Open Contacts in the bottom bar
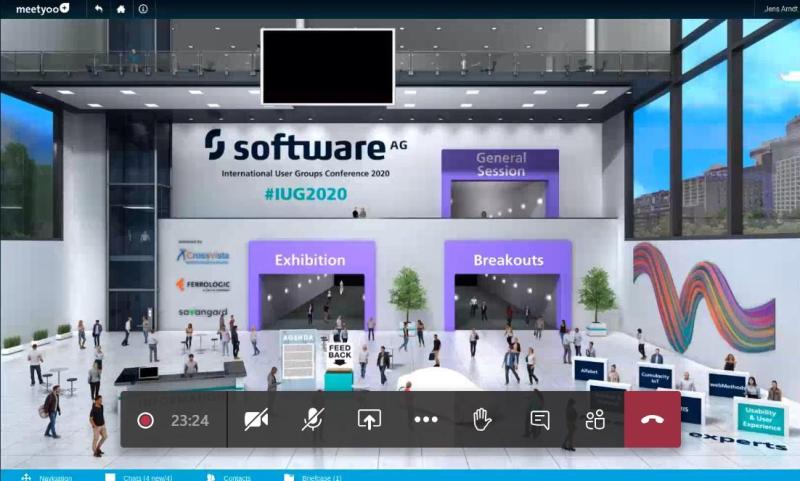The height and width of the screenshot is (481, 800). (x=237, y=477)
